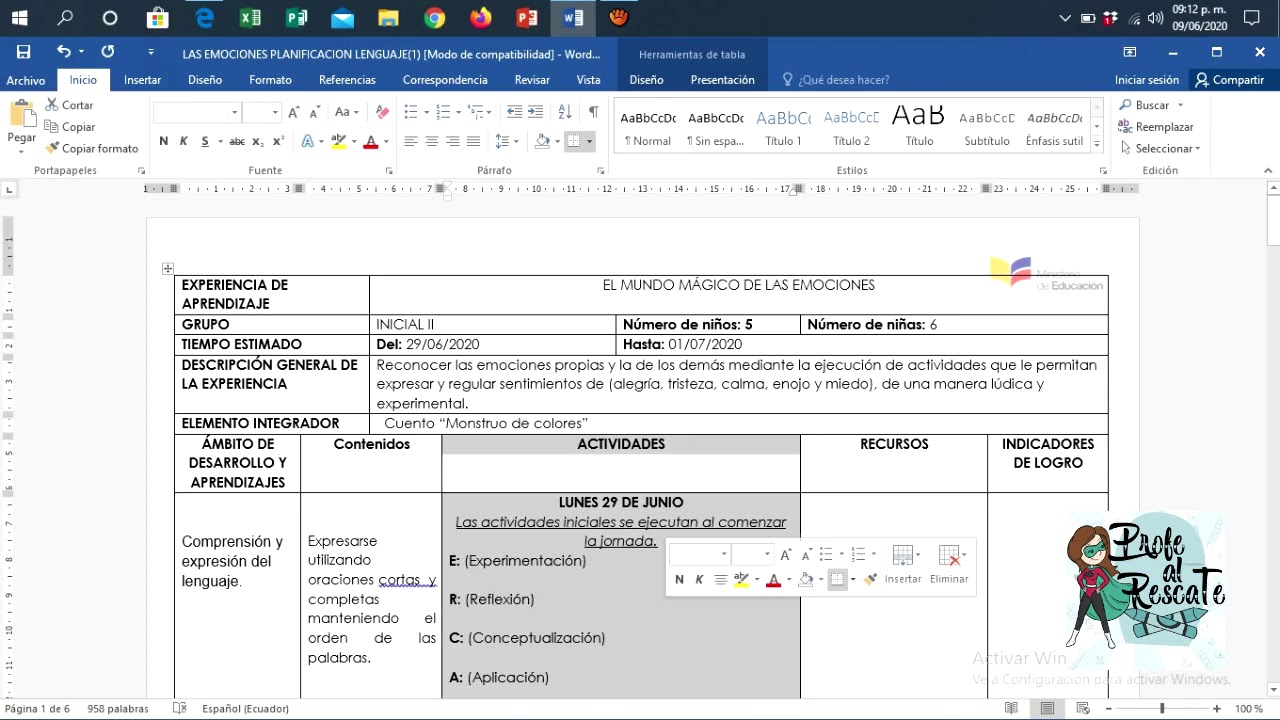Switch to the Referencias tab
The width and height of the screenshot is (1280, 720).
pyautogui.click(x=347, y=80)
